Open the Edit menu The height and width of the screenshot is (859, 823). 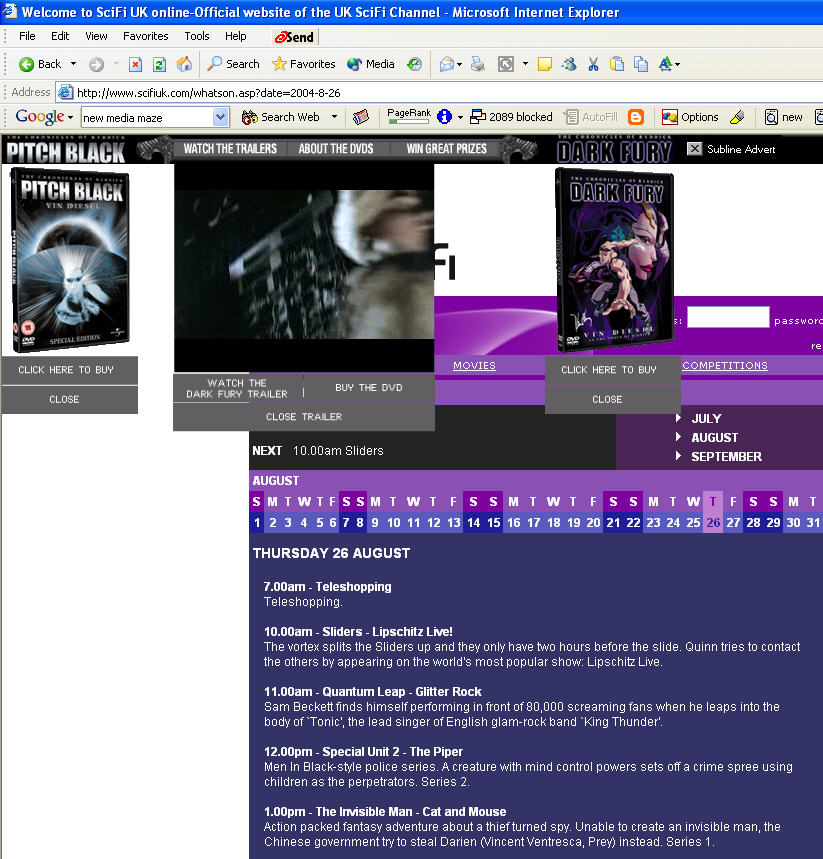point(60,36)
